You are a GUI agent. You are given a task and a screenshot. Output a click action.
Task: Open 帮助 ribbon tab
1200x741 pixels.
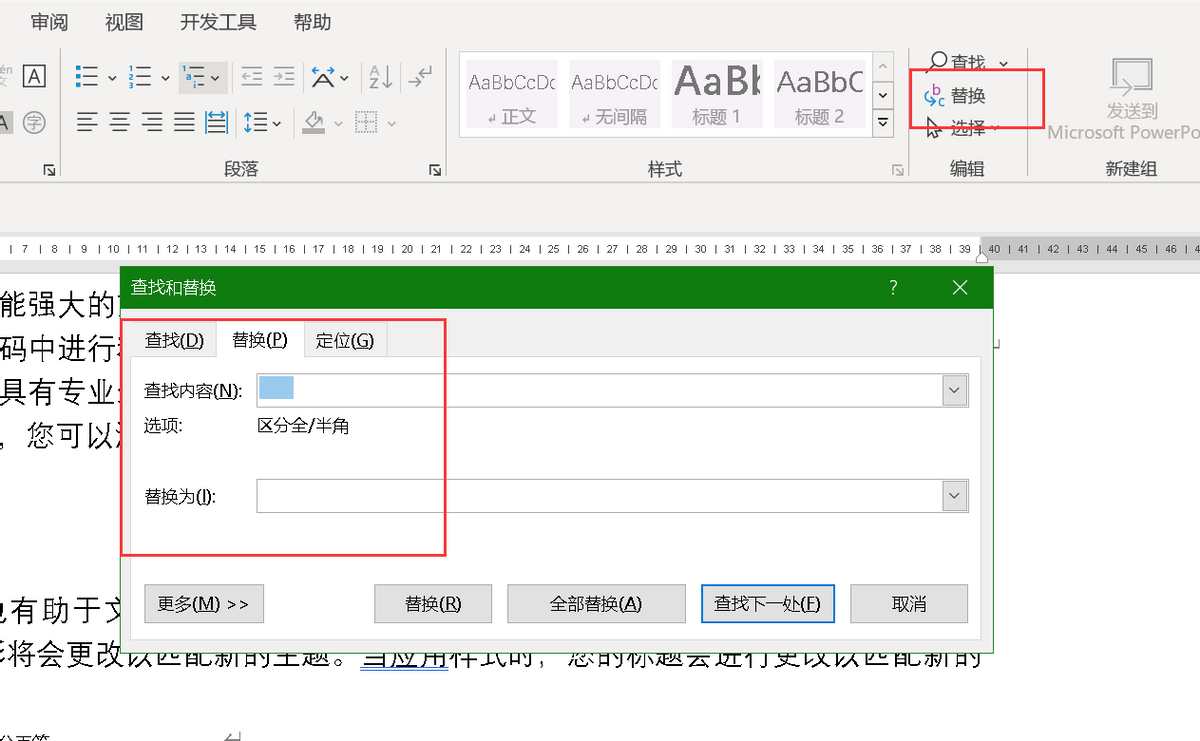(312, 22)
